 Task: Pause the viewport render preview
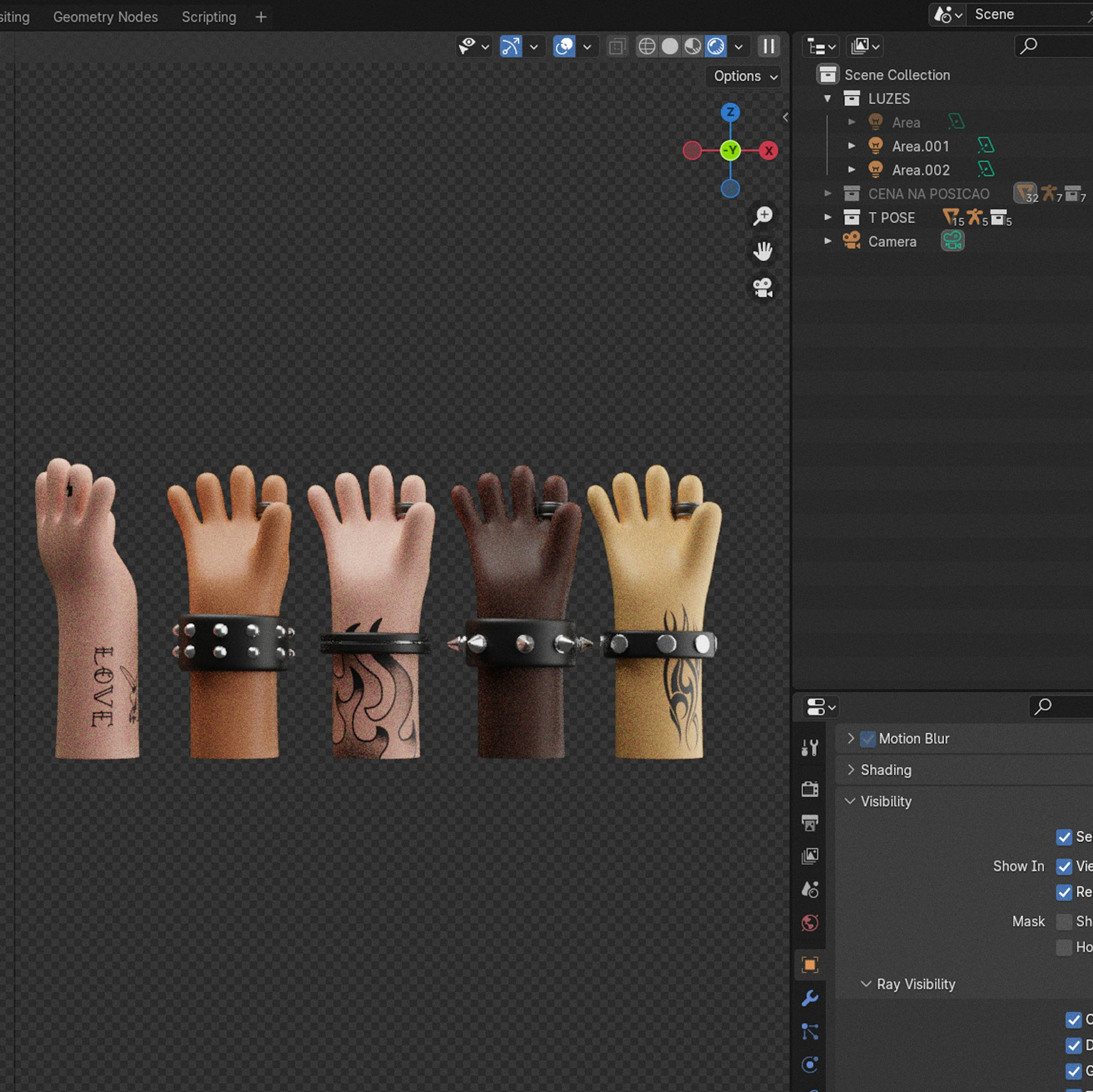[769, 46]
